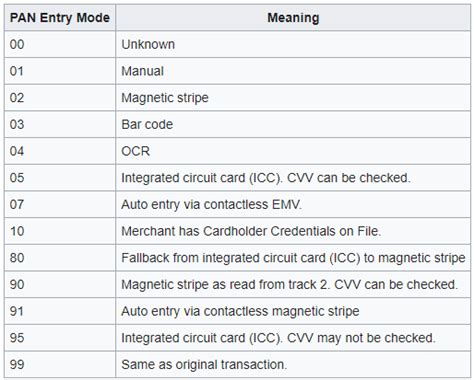Screen dimensions: 474x380
Task: Click Merchant has Cardholder Credentials on File
Action: (x=251, y=231)
